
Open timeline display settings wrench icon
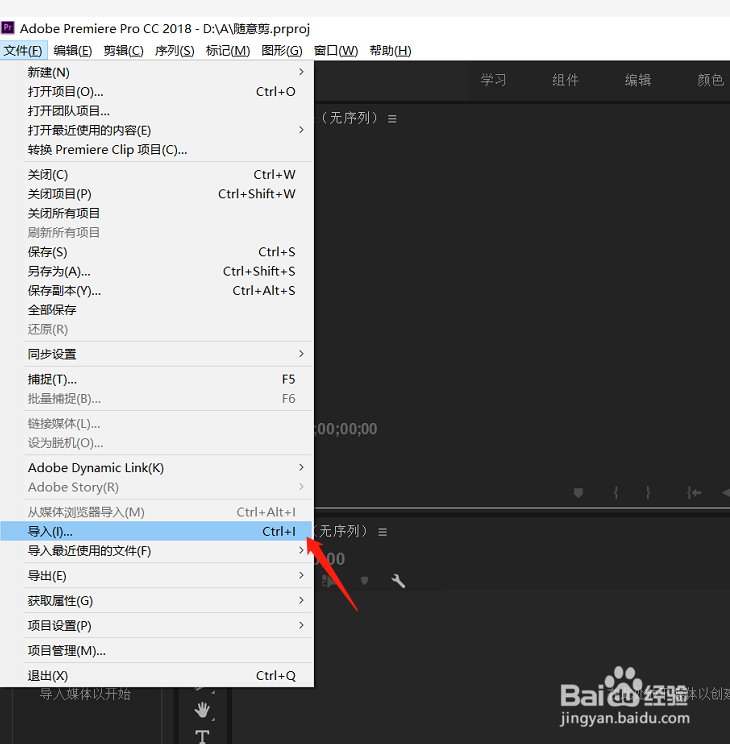(398, 581)
